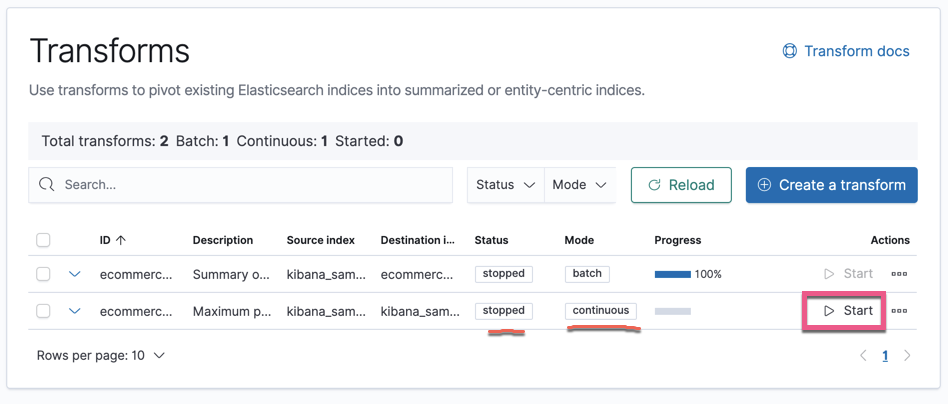
Task: Open the Mode filter dropdown
Action: [580, 185]
